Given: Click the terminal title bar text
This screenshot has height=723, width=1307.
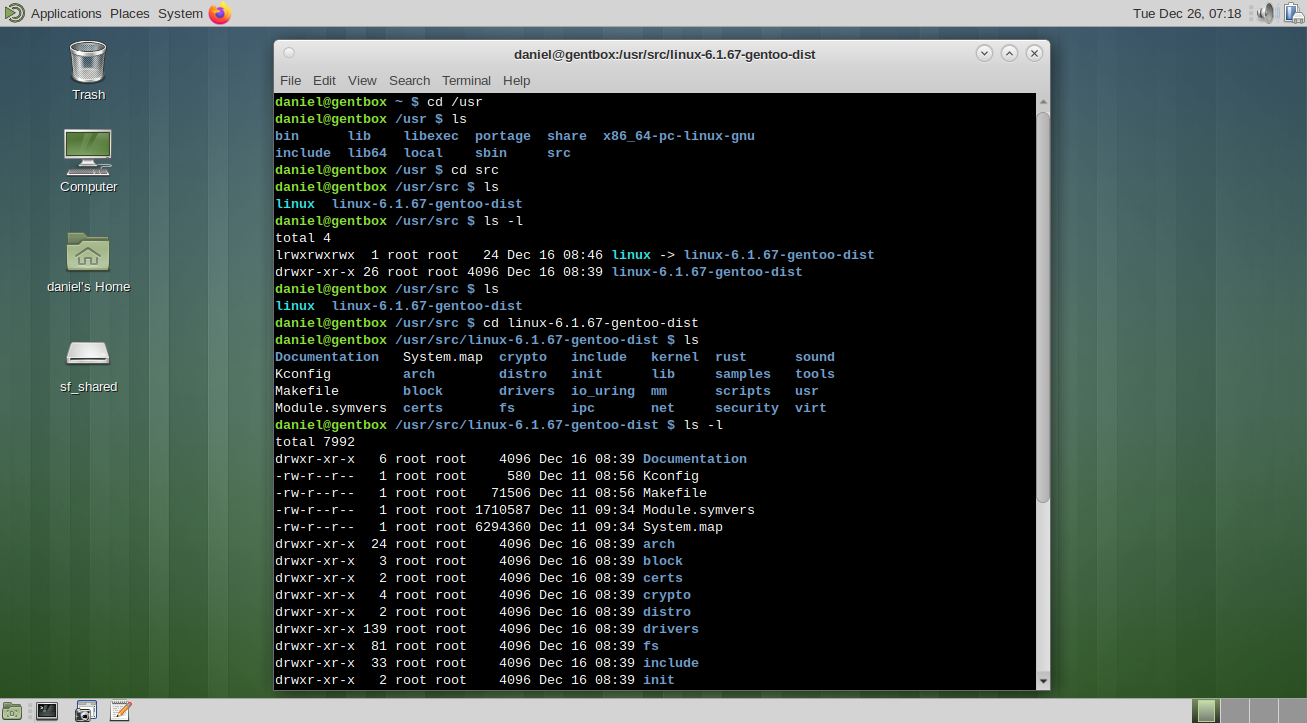Looking at the screenshot, I should click(x=664, y=54).
